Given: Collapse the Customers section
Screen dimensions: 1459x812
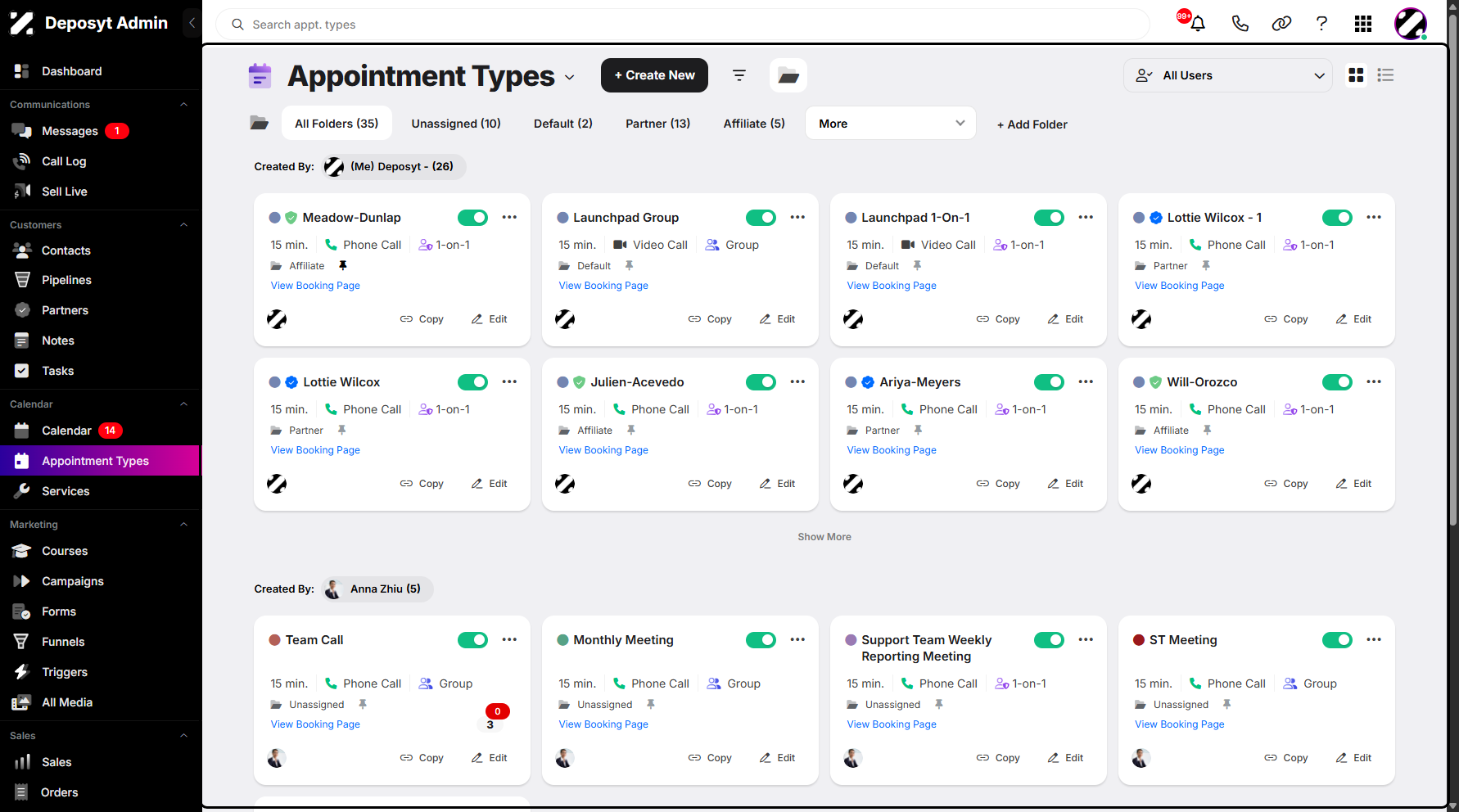Looking at the screenshot, I should pyautogui.click(x=183, y=225).
